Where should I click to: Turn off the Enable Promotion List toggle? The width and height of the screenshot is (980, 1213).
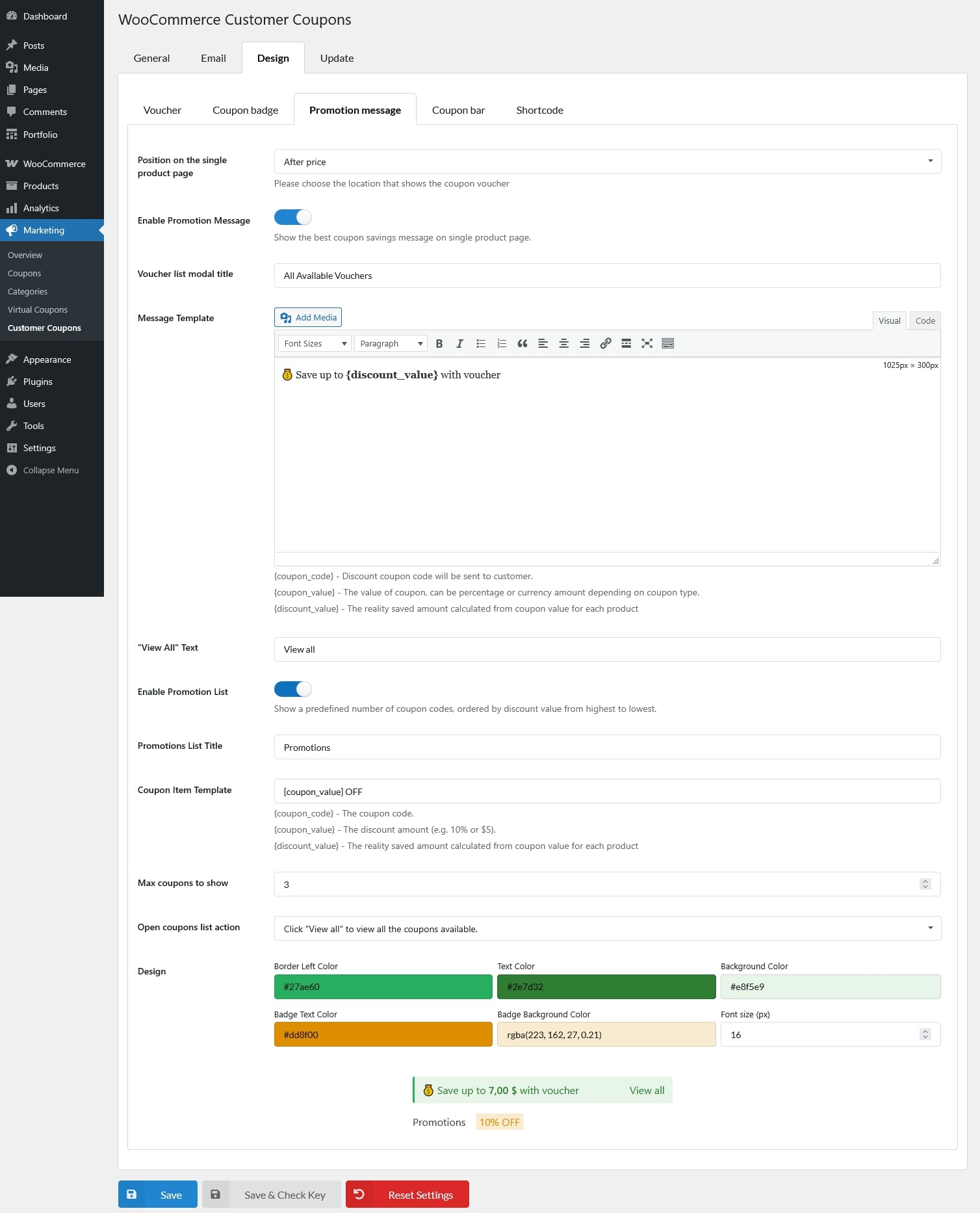(293, 688)
